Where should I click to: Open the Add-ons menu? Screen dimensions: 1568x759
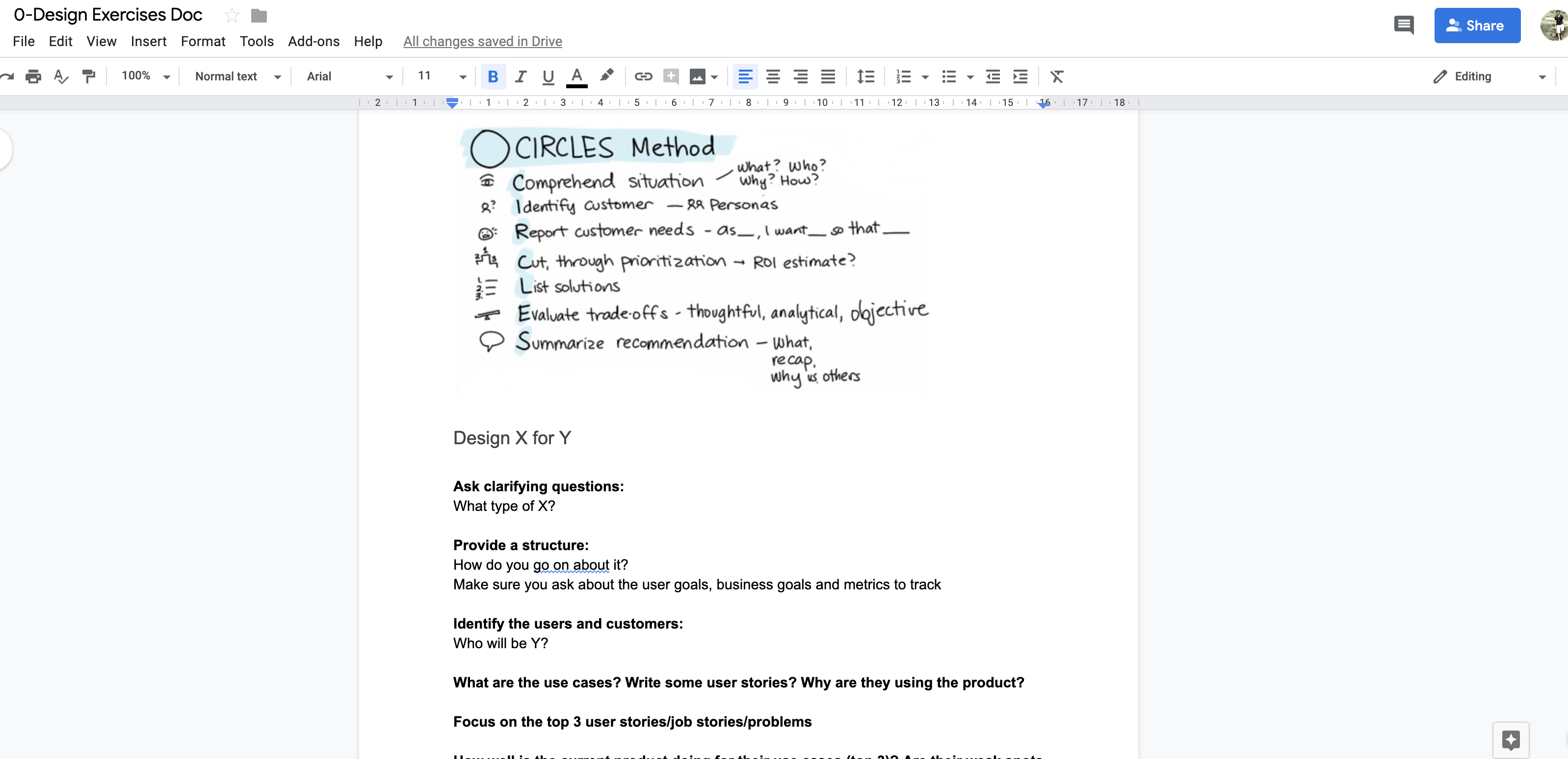point(314,41)
